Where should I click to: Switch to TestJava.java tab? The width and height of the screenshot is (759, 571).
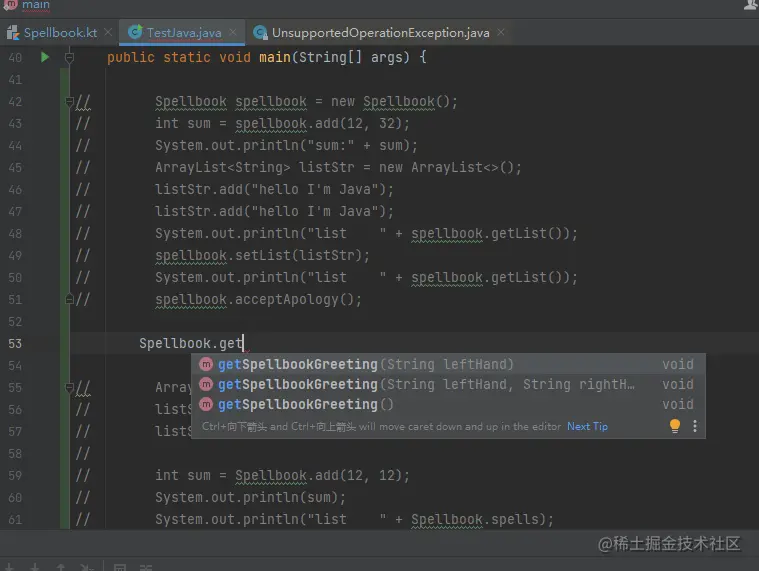click(x=184, y=33)
